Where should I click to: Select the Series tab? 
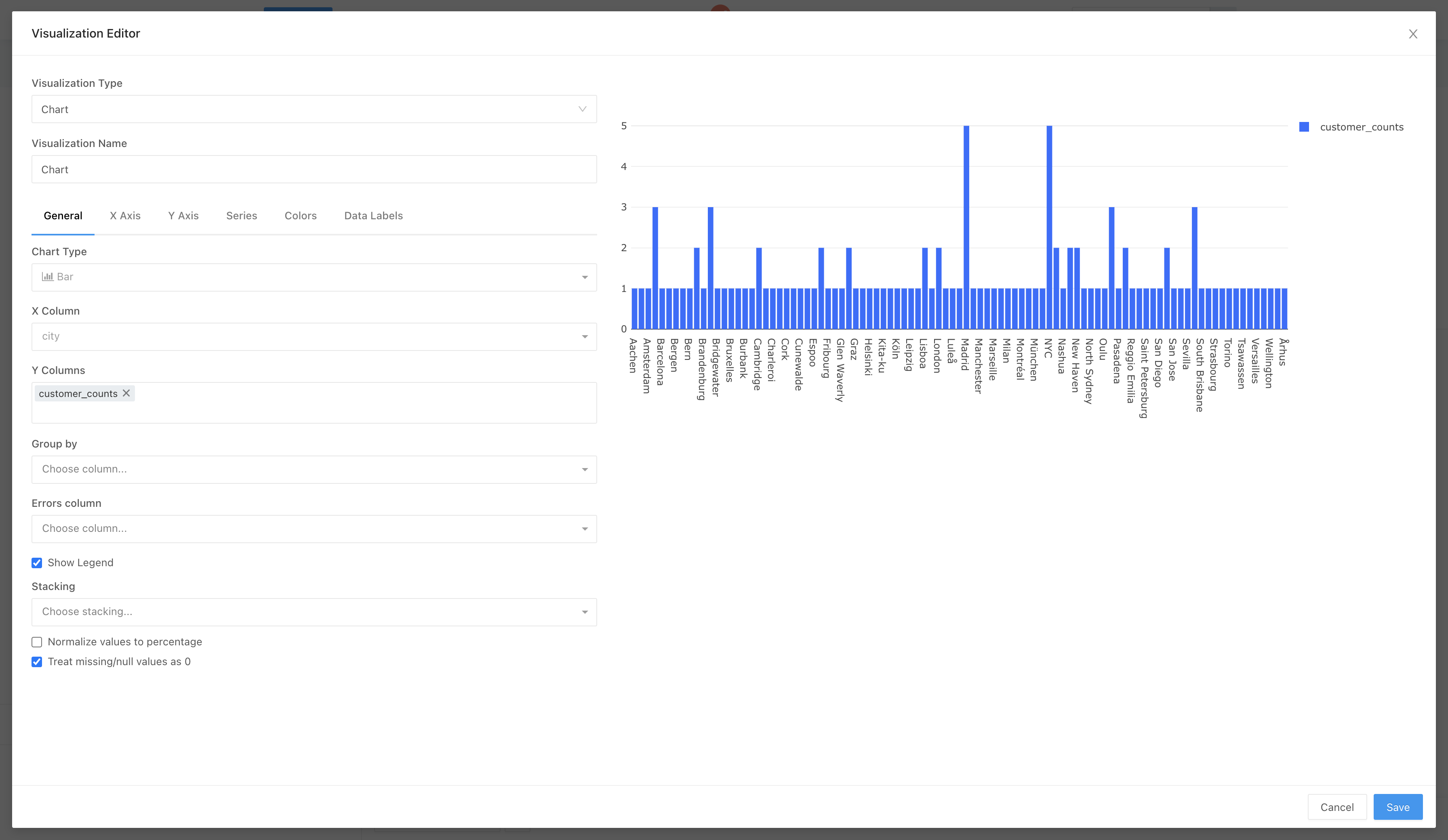tap(241, 216)
